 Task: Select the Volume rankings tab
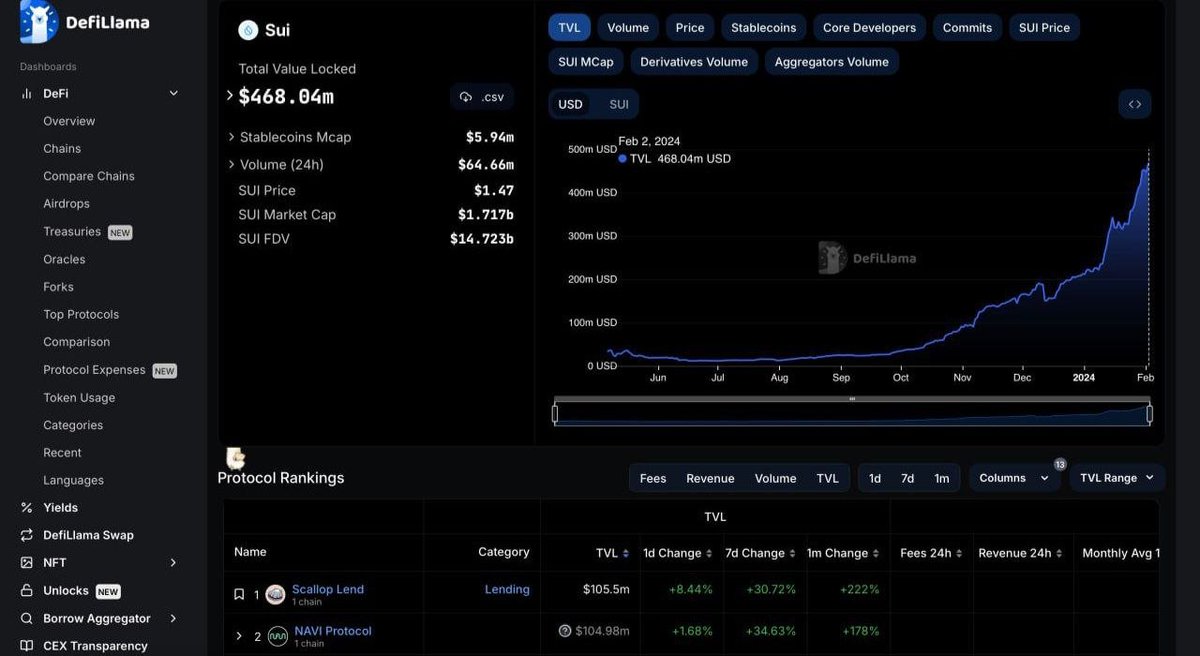[x=775, y=478]
